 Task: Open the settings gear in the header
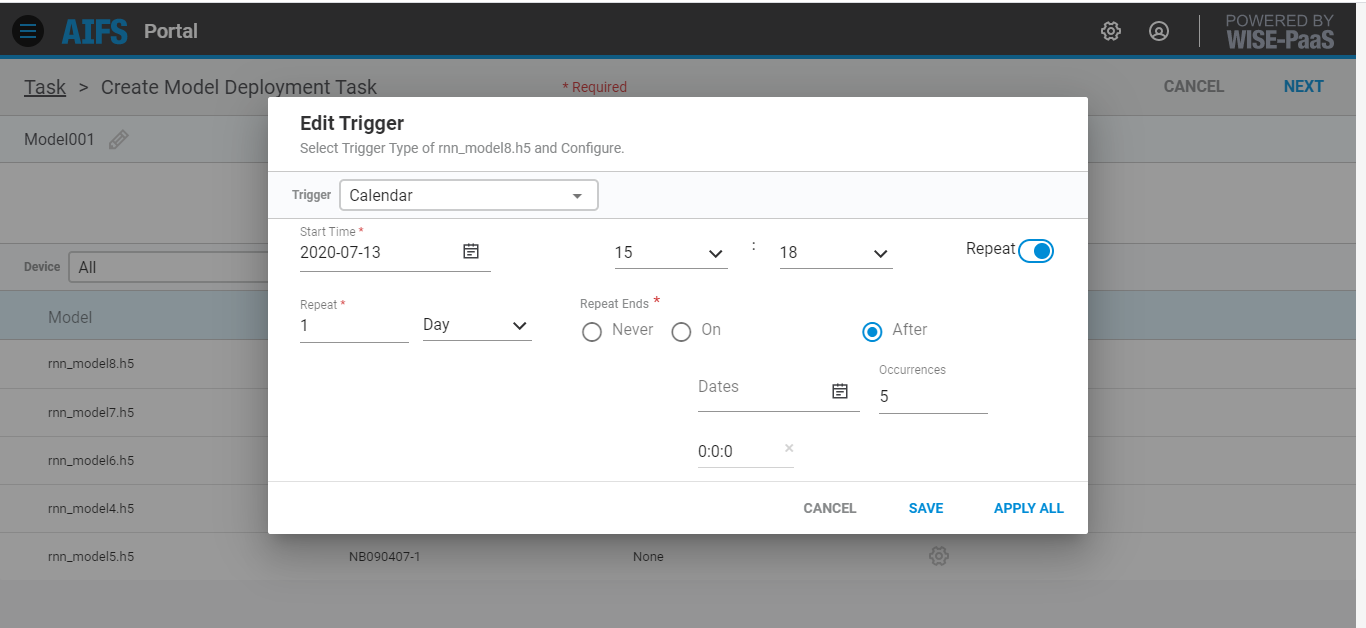pyautogui.click(x=1111, y=31)
